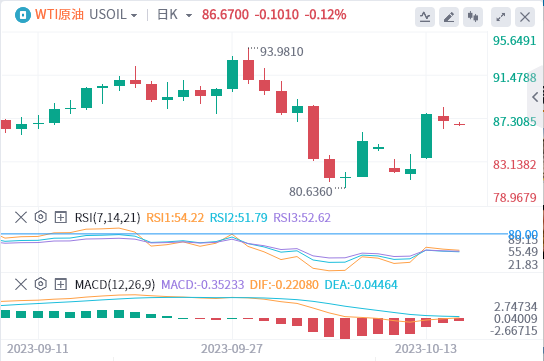The image size is (544, 361).
Task: Select the pencil drawing tool
Action: coord(449,17)
